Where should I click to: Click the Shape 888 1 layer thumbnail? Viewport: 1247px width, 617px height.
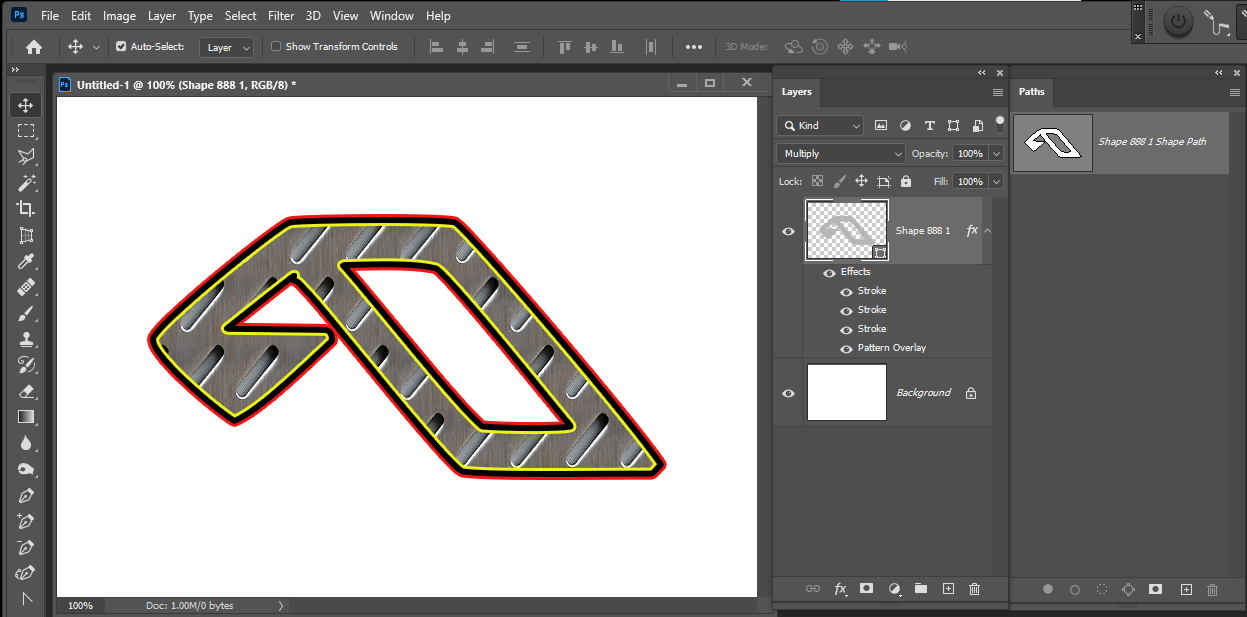click(x=846, y=230)
